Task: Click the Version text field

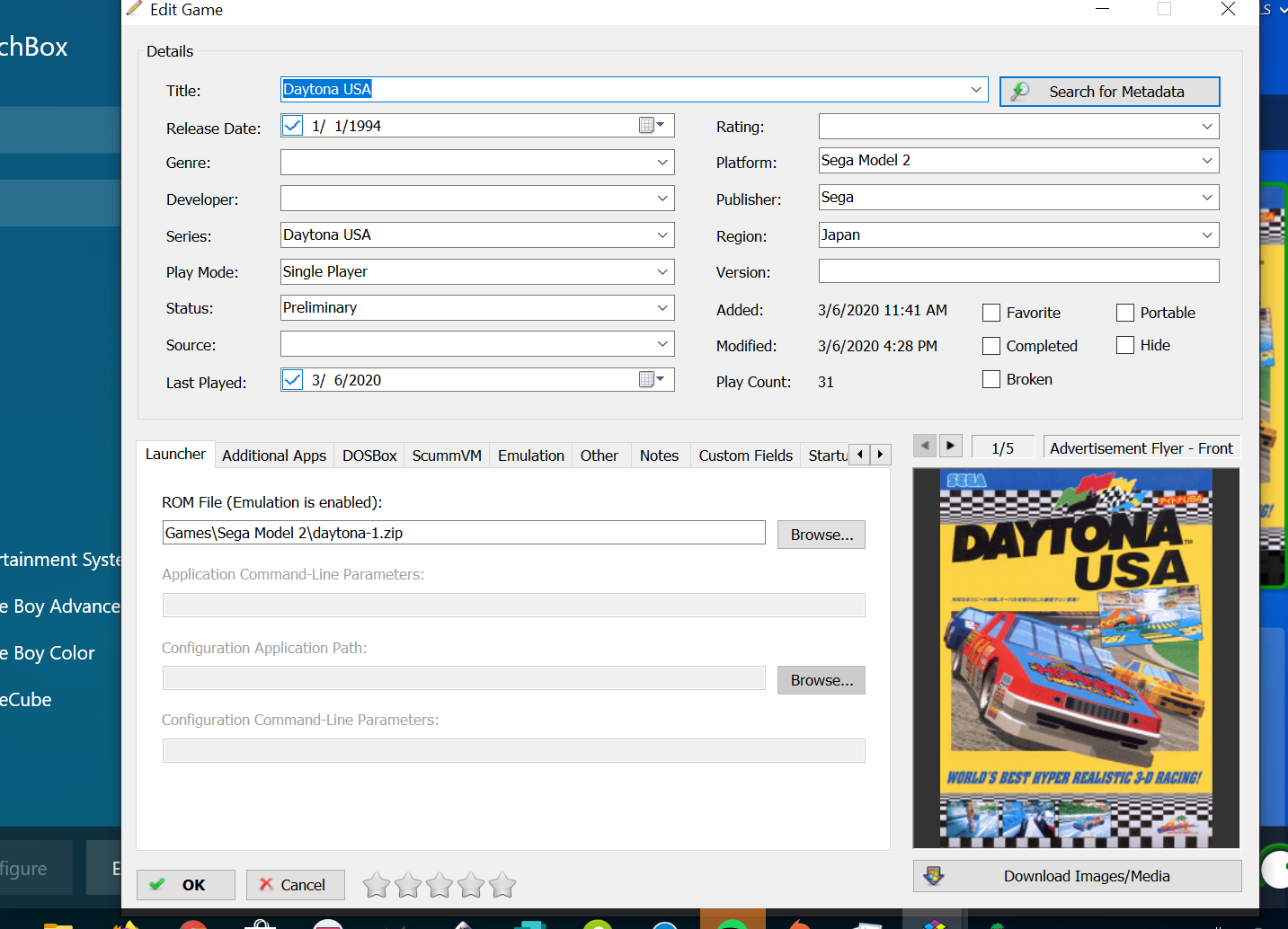Action: coord(1018,271)
